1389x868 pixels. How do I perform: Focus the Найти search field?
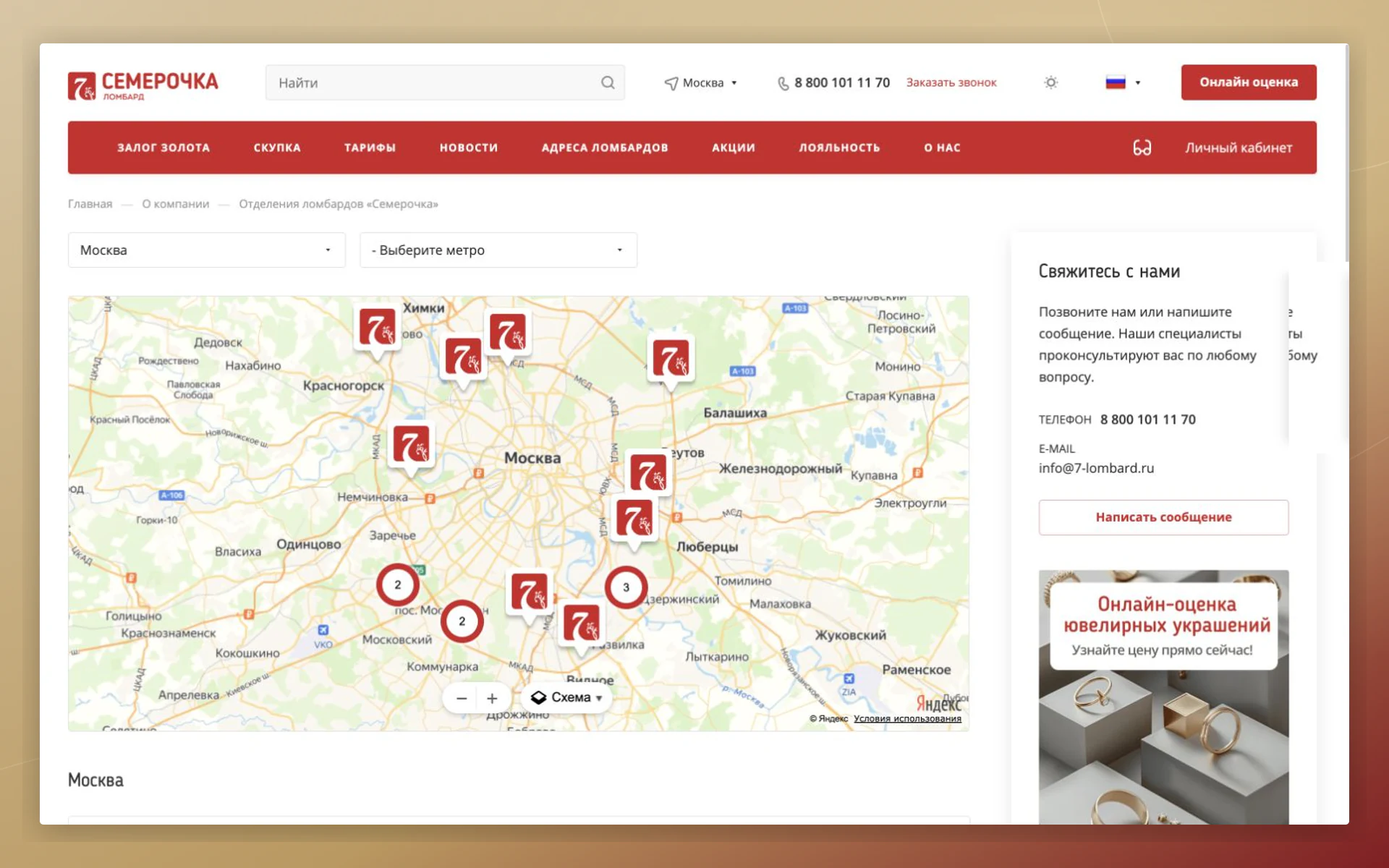(x=445, y=82)
